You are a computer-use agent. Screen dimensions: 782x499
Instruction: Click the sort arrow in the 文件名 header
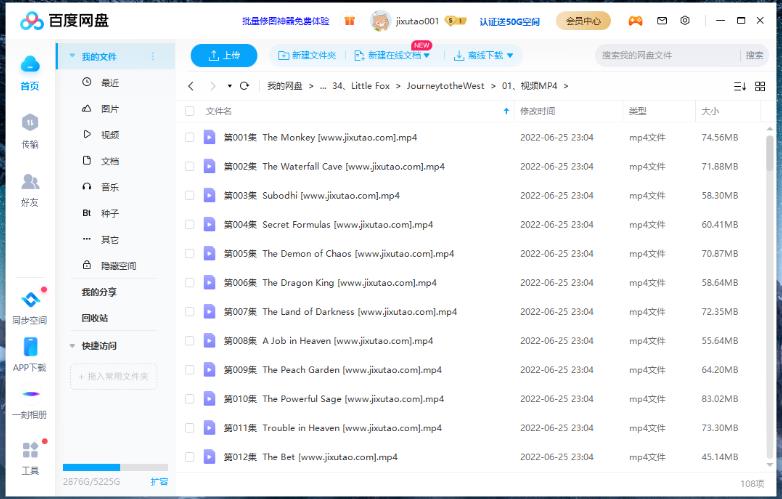(506, 111)
